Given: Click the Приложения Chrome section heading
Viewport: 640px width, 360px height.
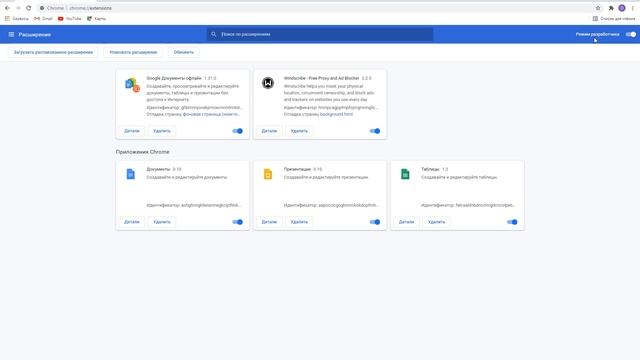Looking at the screenshot, I should 142,152.
